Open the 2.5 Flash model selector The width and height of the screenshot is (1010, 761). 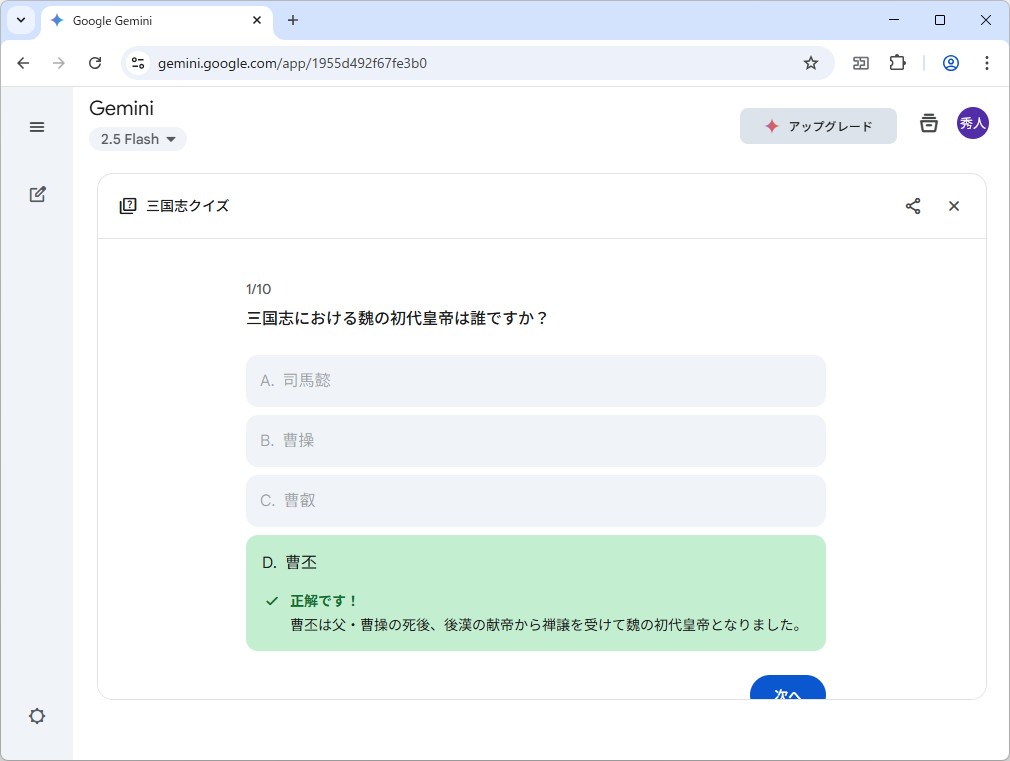[137, 139]
